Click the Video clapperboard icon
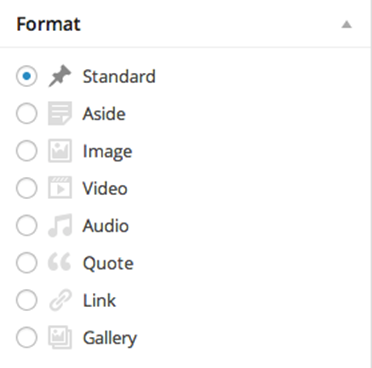This screenshot has width=372, height=368. pyautogui.click(x=60, y=188)
